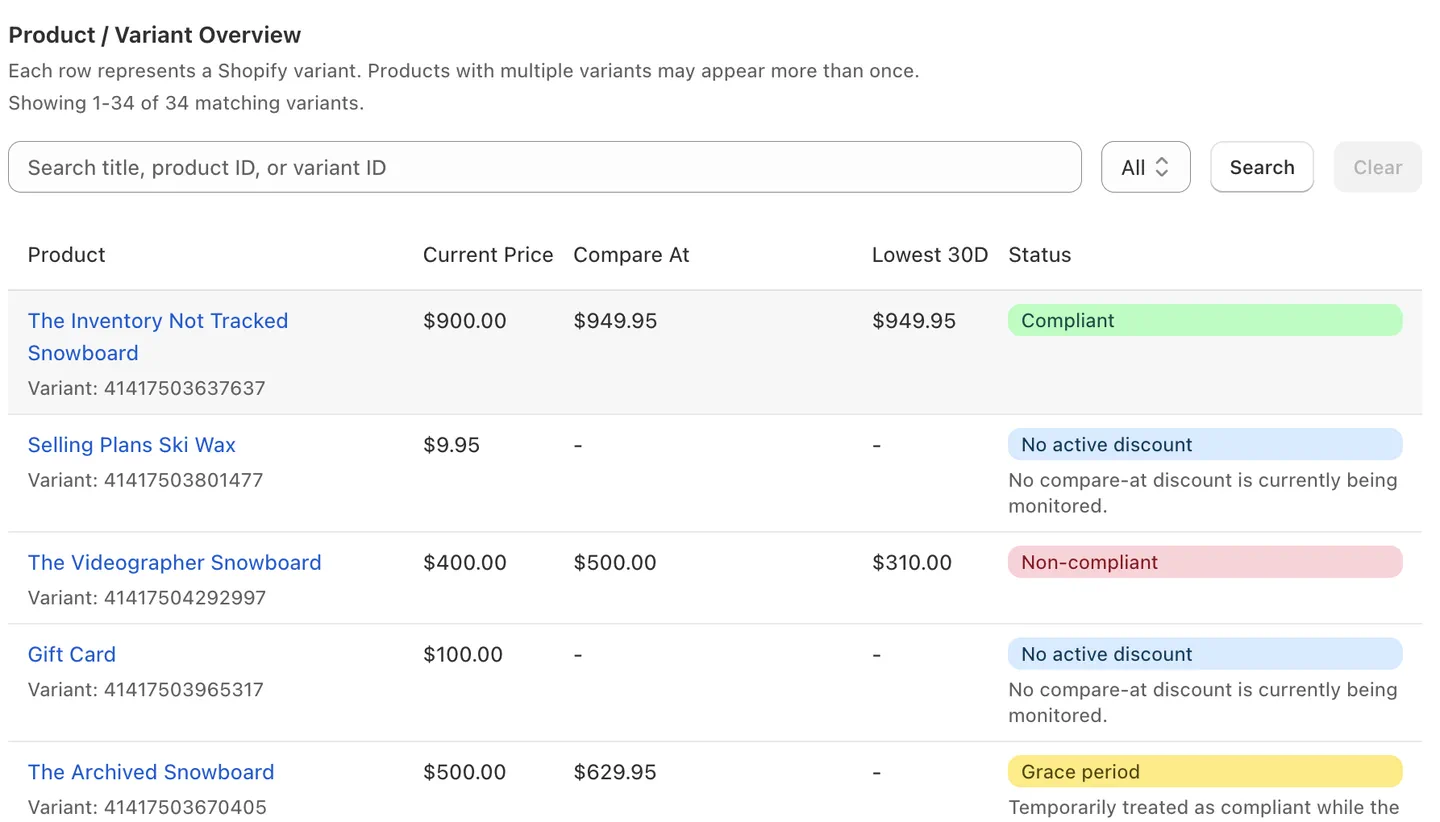This screenshot has height=822, width=1440.
Task: Click the Lowest 30D column header
Action: pyautogui.click(x=930, y=255)
